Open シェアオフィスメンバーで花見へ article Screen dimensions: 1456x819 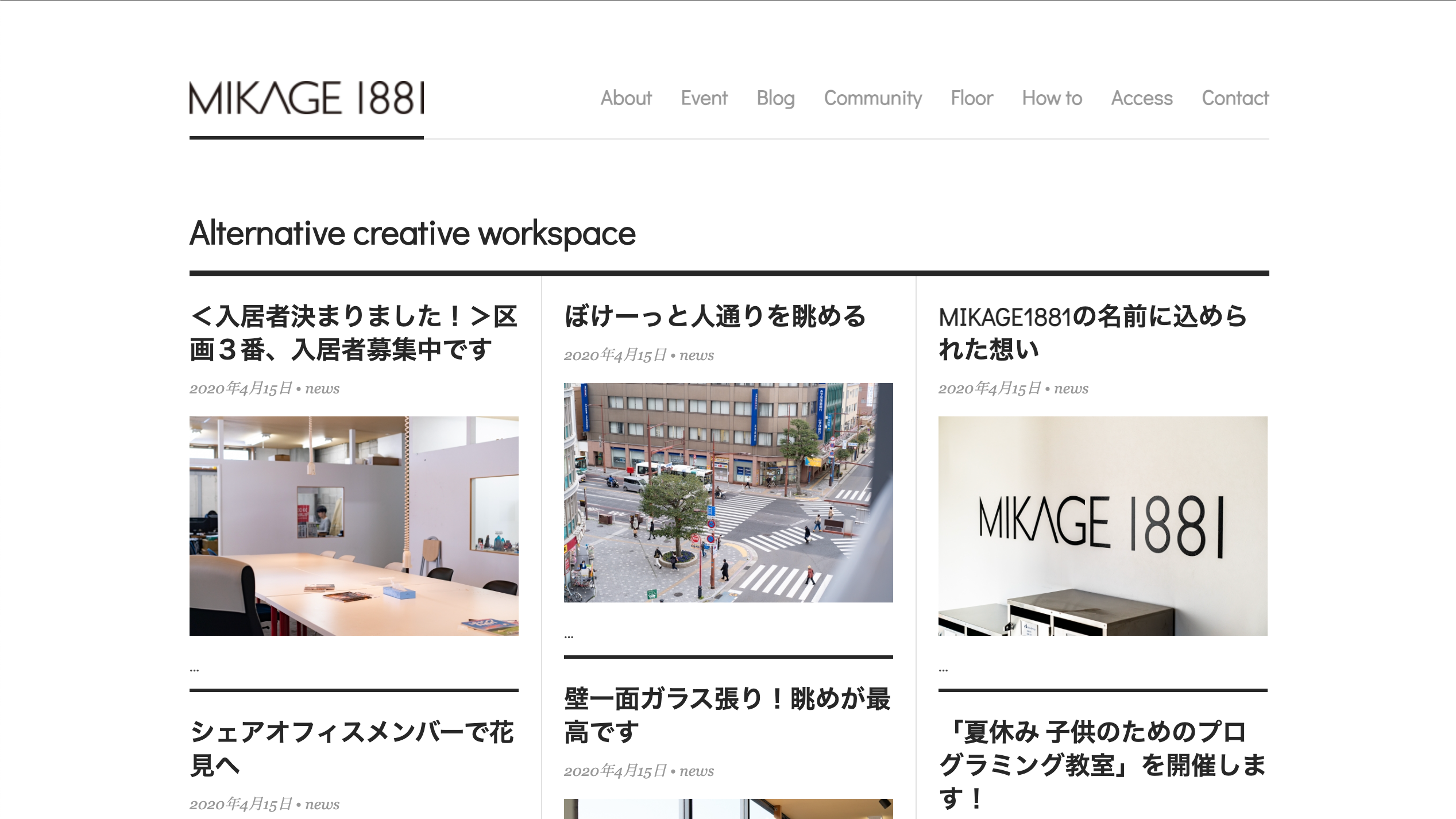click(353, 748)
